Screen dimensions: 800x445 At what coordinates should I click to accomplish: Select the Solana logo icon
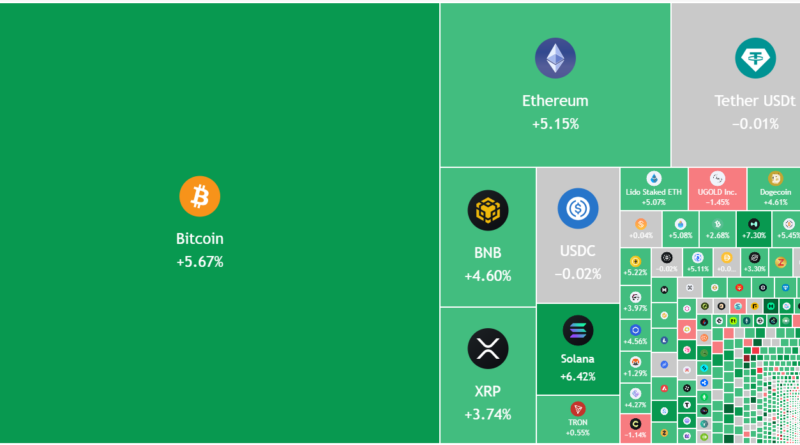[577, 329]
